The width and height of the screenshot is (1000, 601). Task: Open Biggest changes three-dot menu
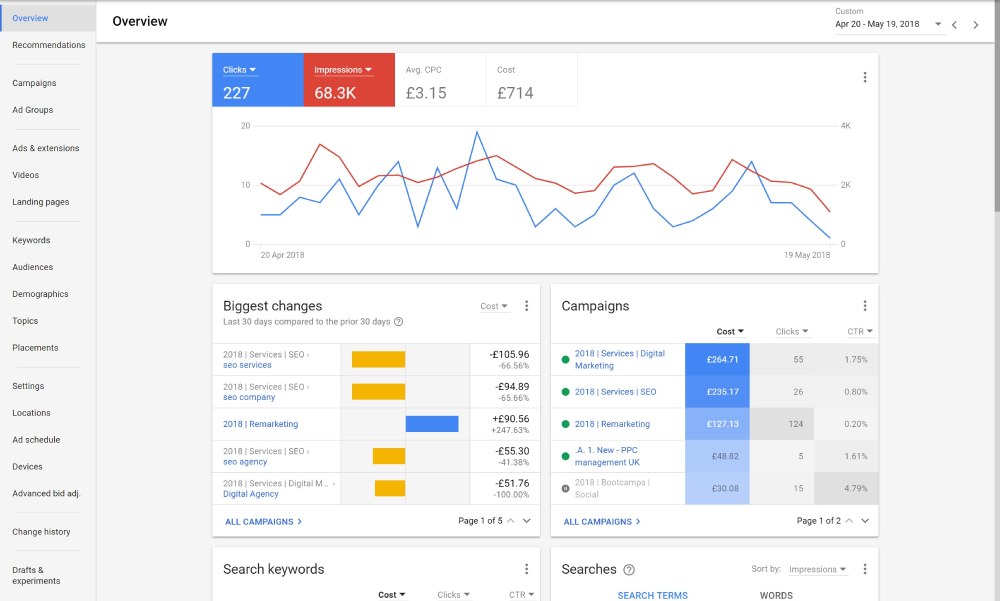[x=526, y=306]
